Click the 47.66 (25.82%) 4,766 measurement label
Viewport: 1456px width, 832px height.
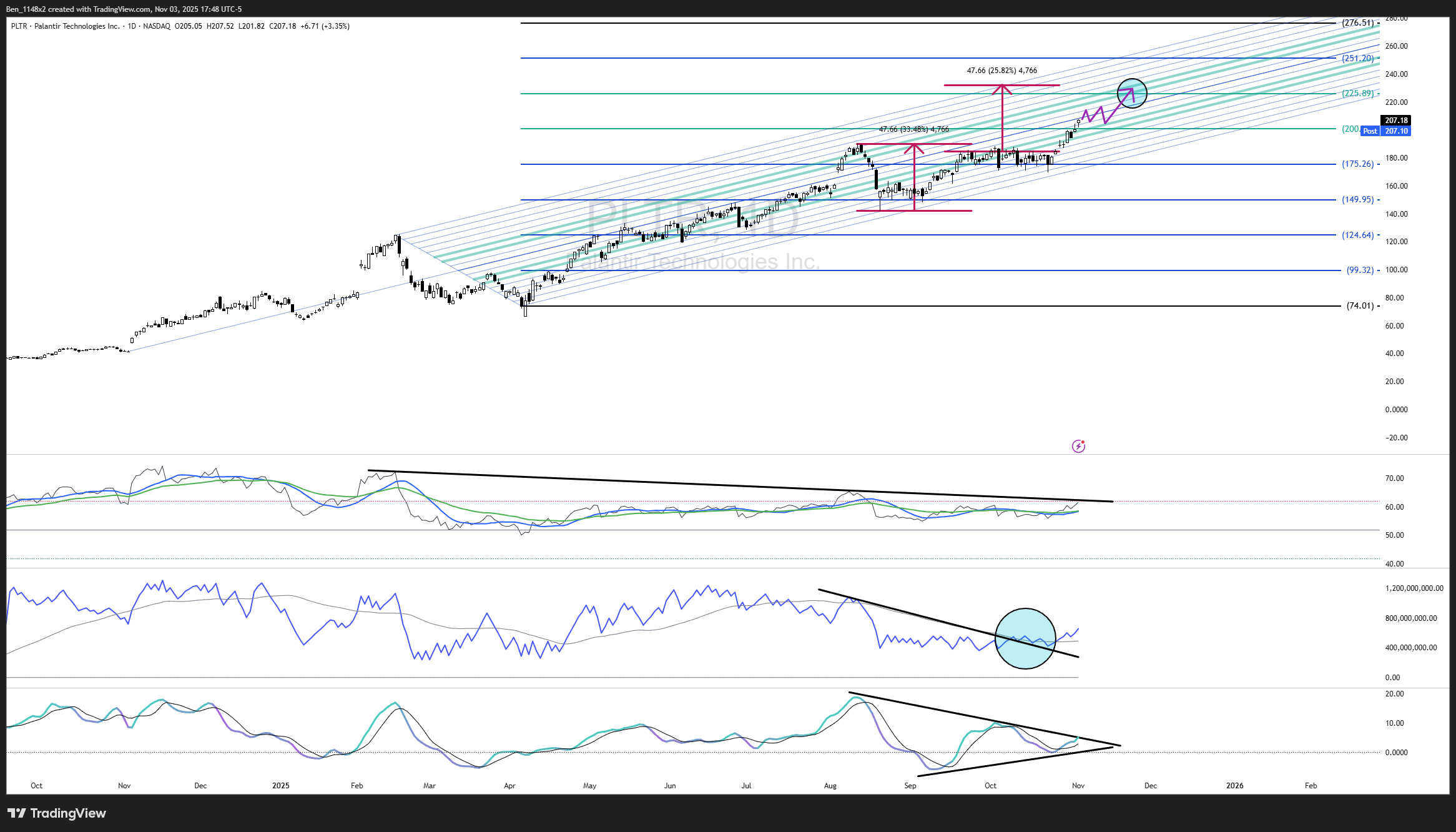point(1001,71)
